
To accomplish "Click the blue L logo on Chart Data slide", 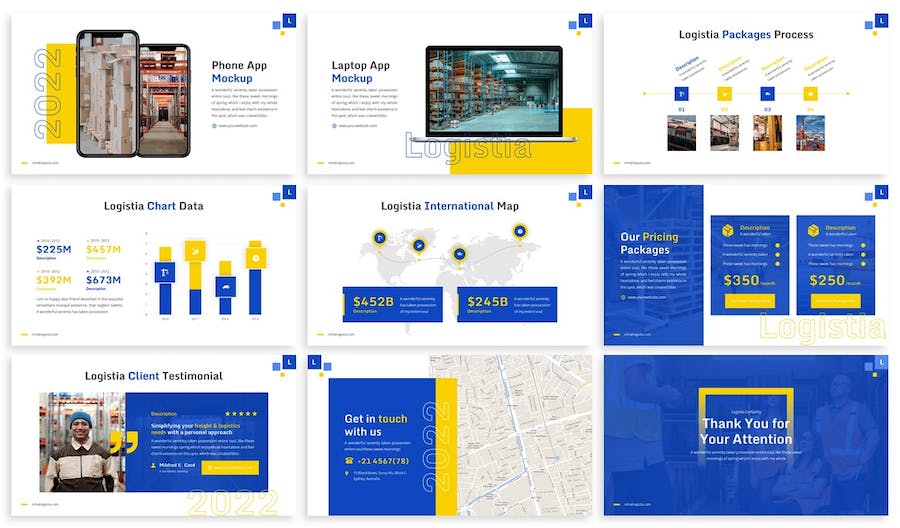I will point(289,191).
